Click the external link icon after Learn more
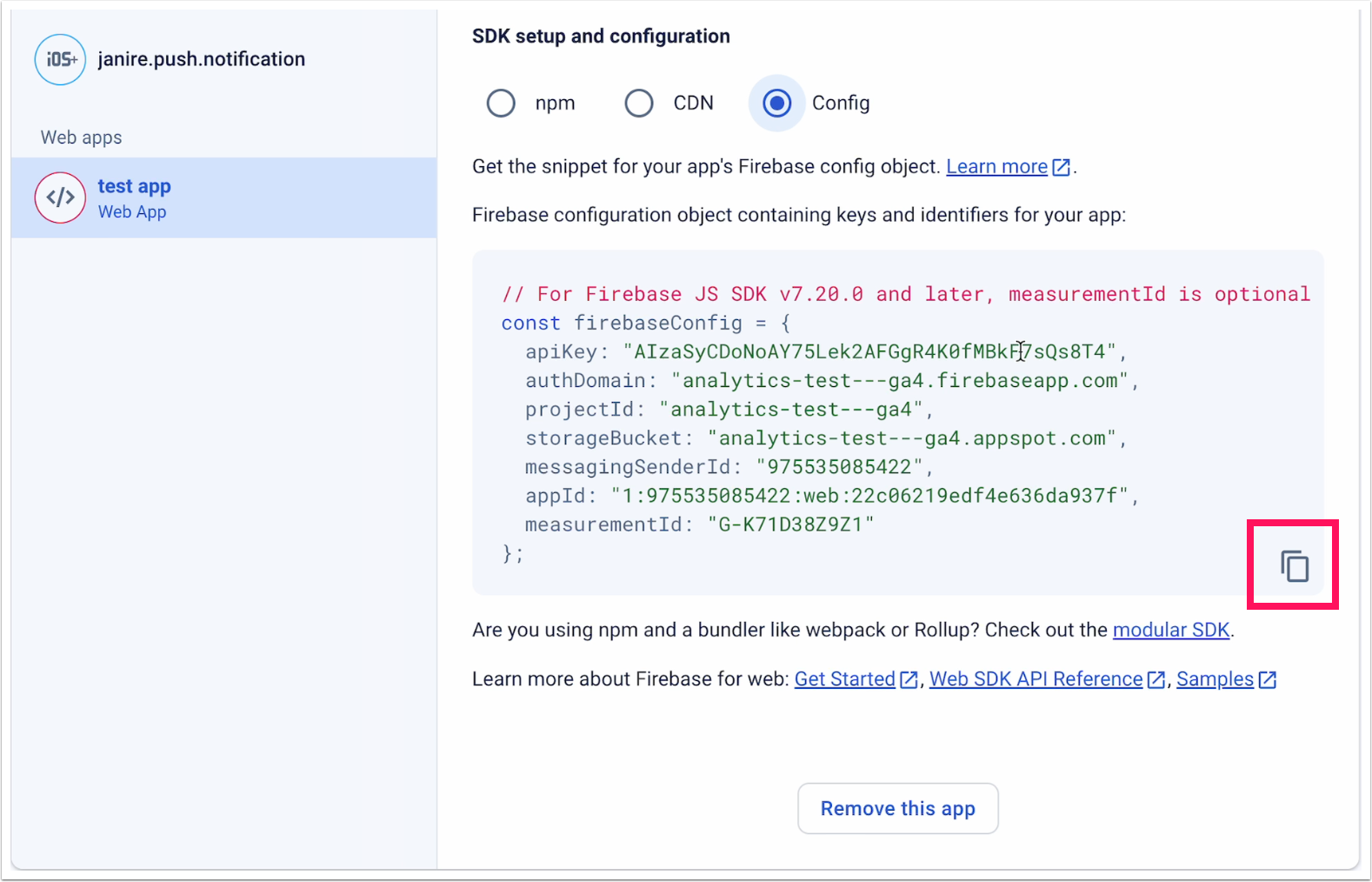 pyautogui.click(x=1062, y=167)
